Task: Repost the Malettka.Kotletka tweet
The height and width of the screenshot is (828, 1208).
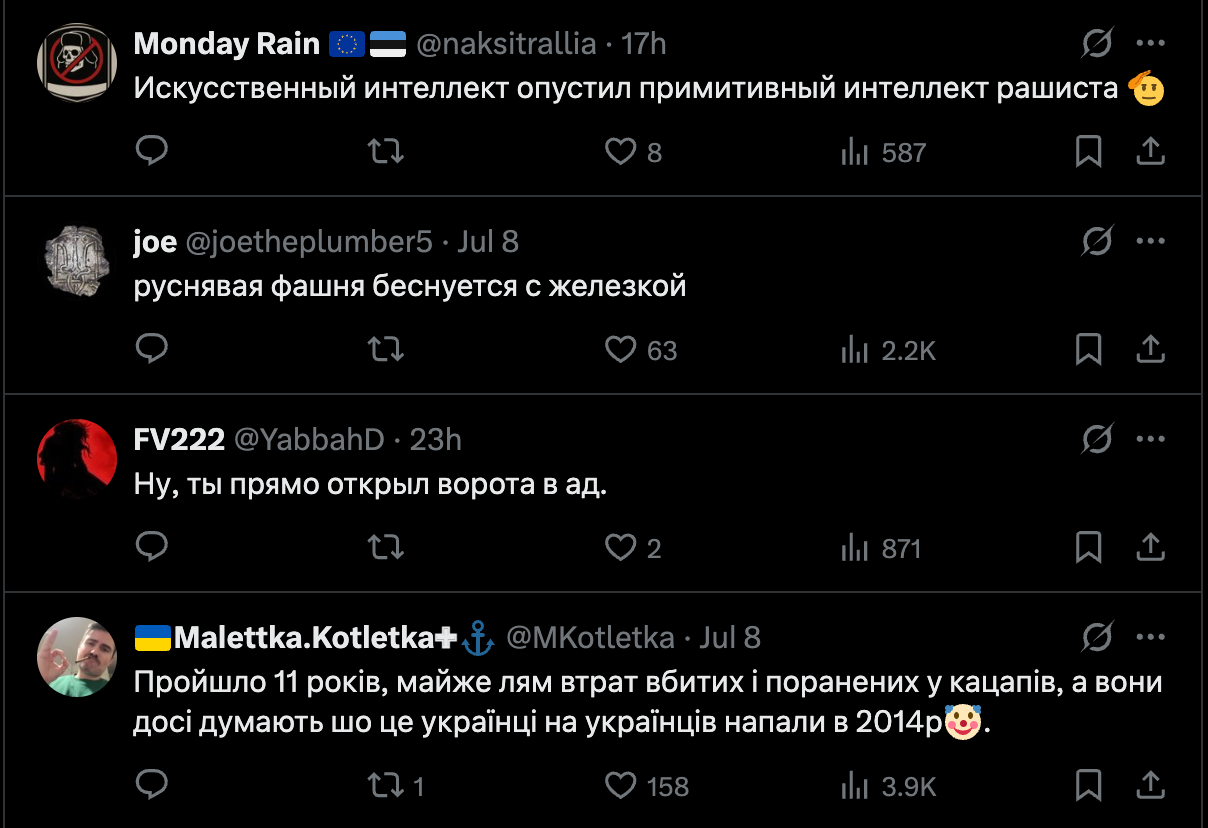Action: pyautogui.click(x=386, y=786)
